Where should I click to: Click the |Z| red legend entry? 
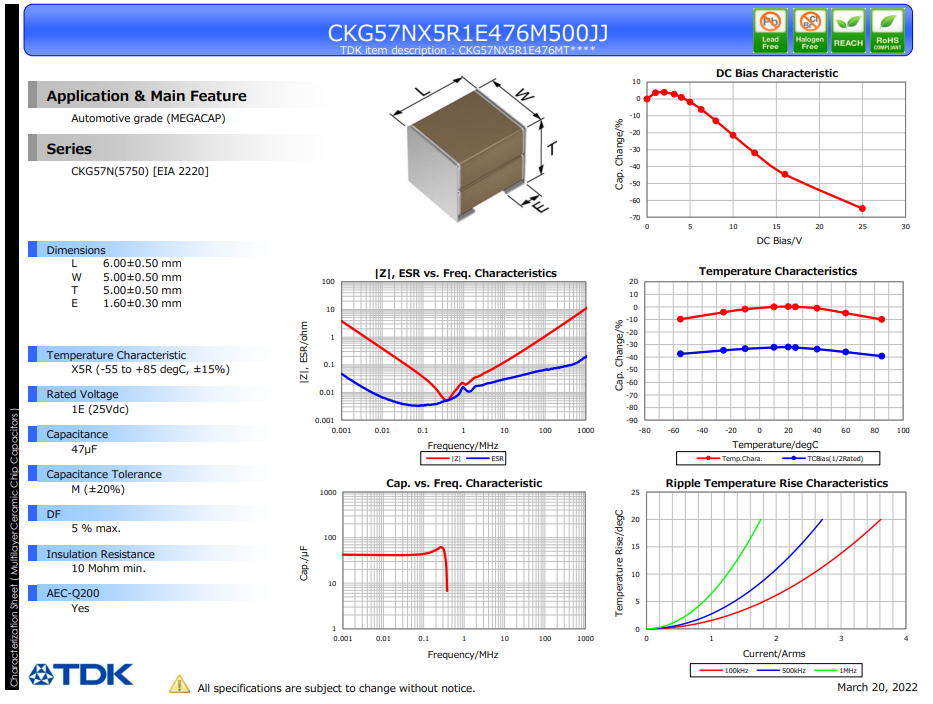pos(443,459)
